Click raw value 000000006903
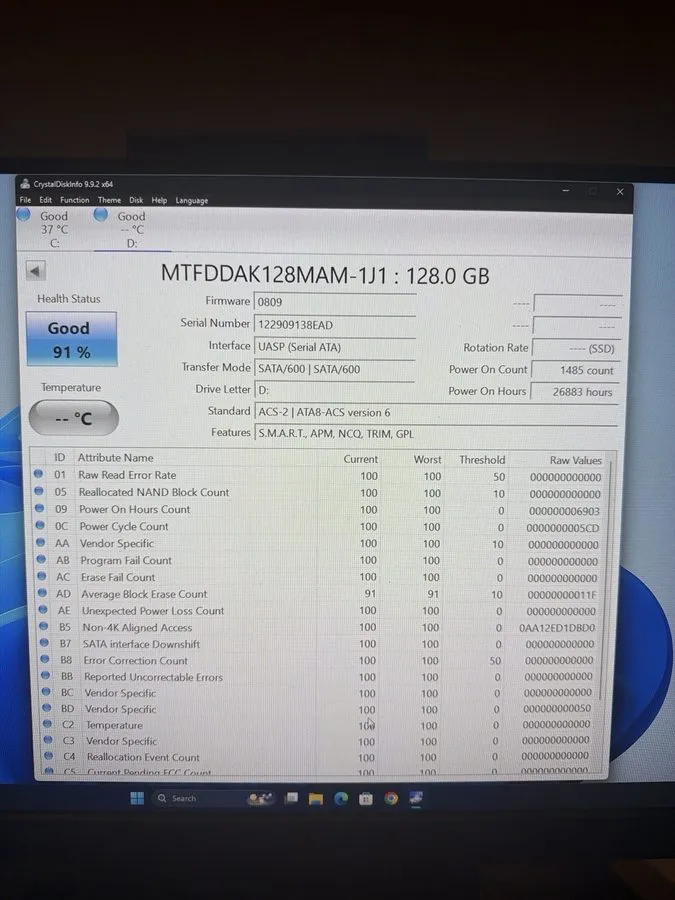 [564, 511]
